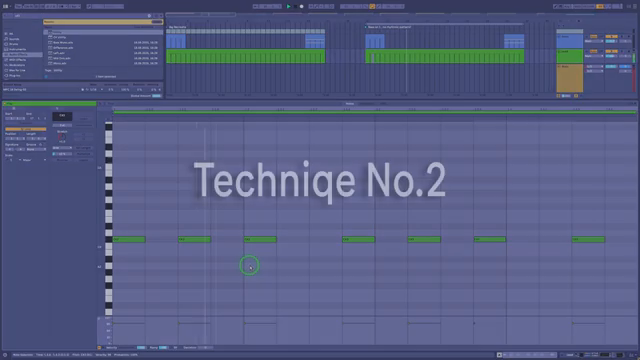Select the orange Main track header
Viewport: 640px width, 360px height.
(x=570, y=78)
